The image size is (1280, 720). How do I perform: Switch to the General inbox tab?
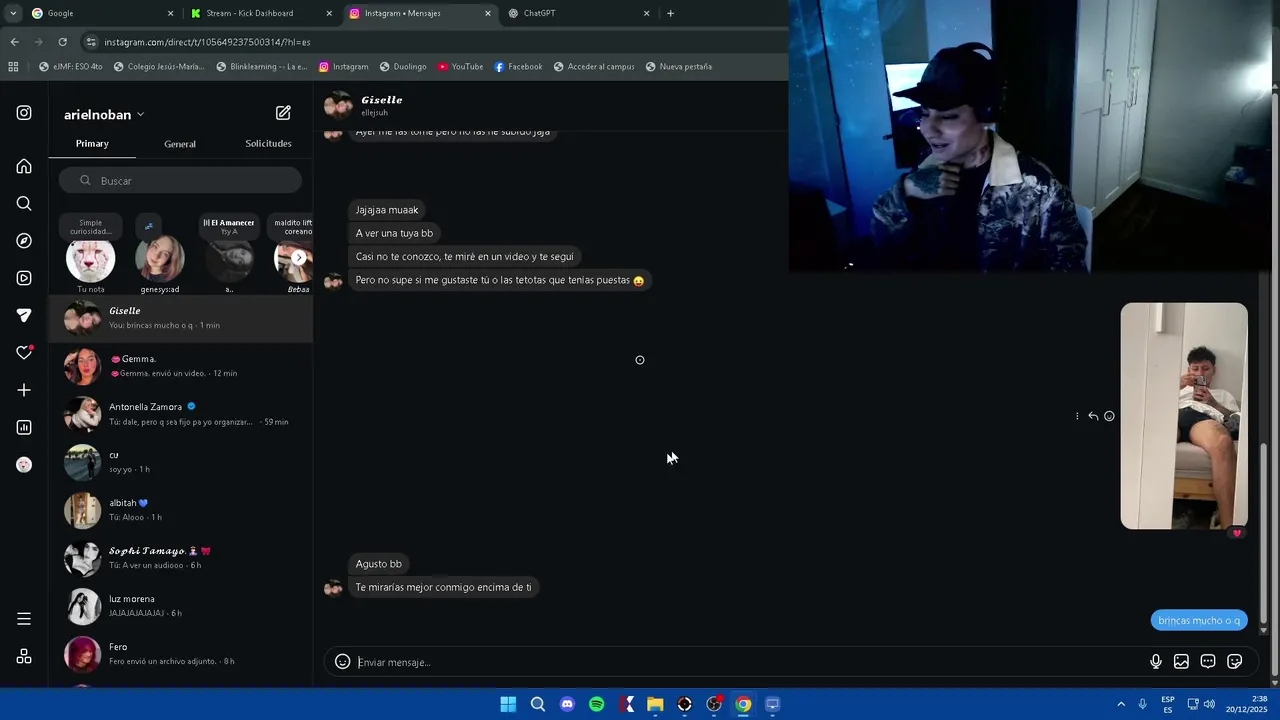click(x=180, y=144)
